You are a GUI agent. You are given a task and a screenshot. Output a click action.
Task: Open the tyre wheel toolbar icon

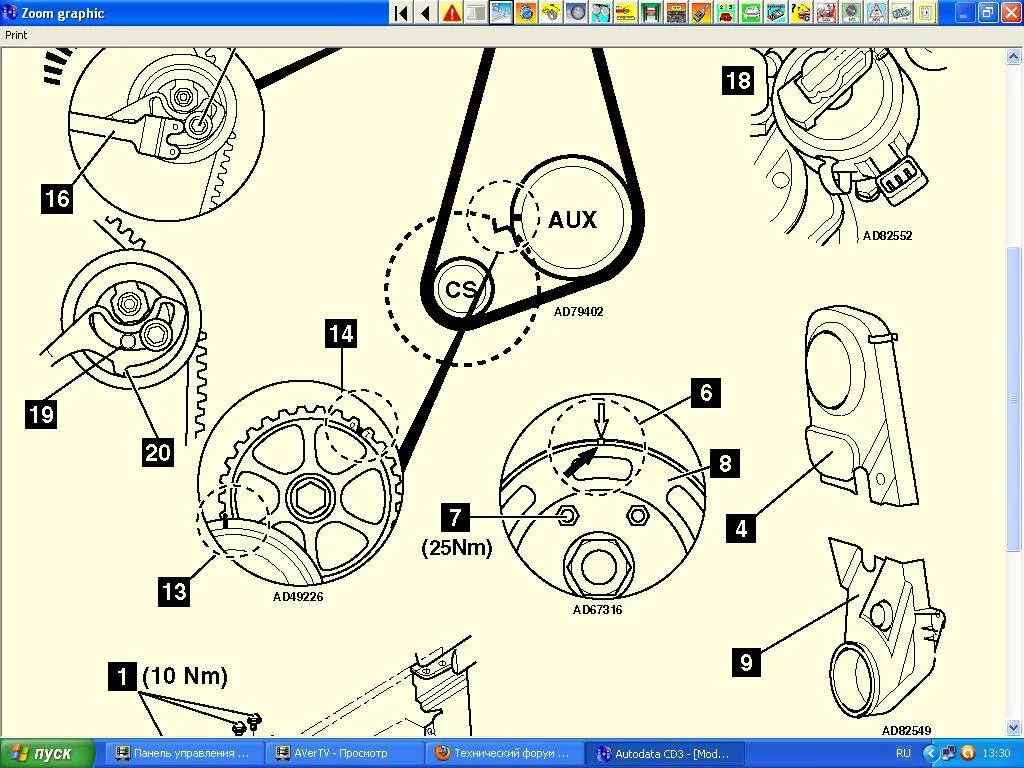[575, 12]
